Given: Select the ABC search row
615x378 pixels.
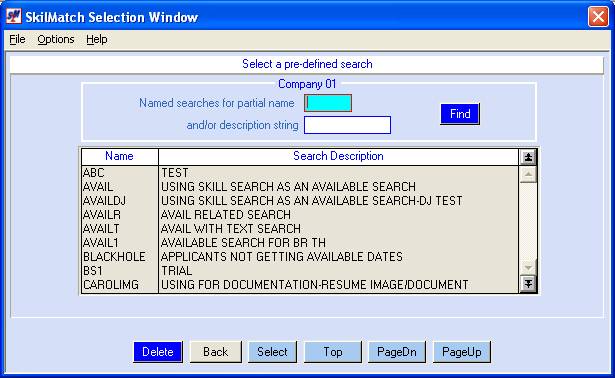Looking at the screenshot, I should [300, 173].
